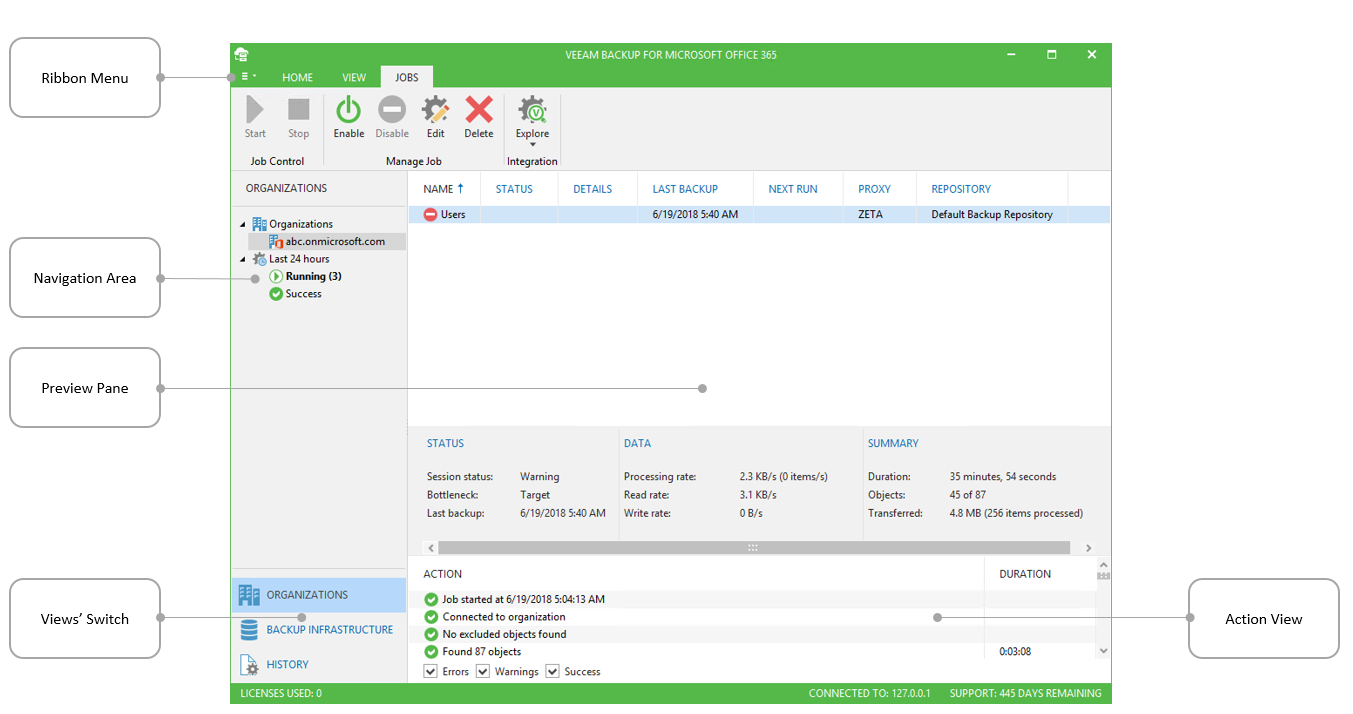This screenshot has height=714, width=1353.
Task: Click the Start job icon
Action: point(255,109)
